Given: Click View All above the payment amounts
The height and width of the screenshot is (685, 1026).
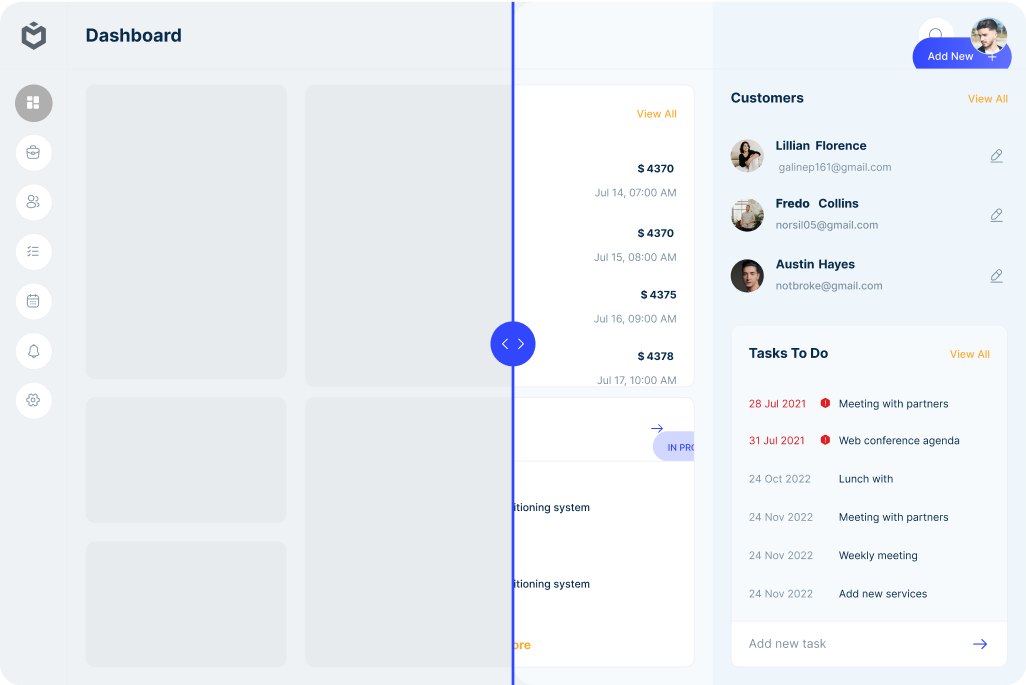Looking at the screenshot, I should point(656,114).
